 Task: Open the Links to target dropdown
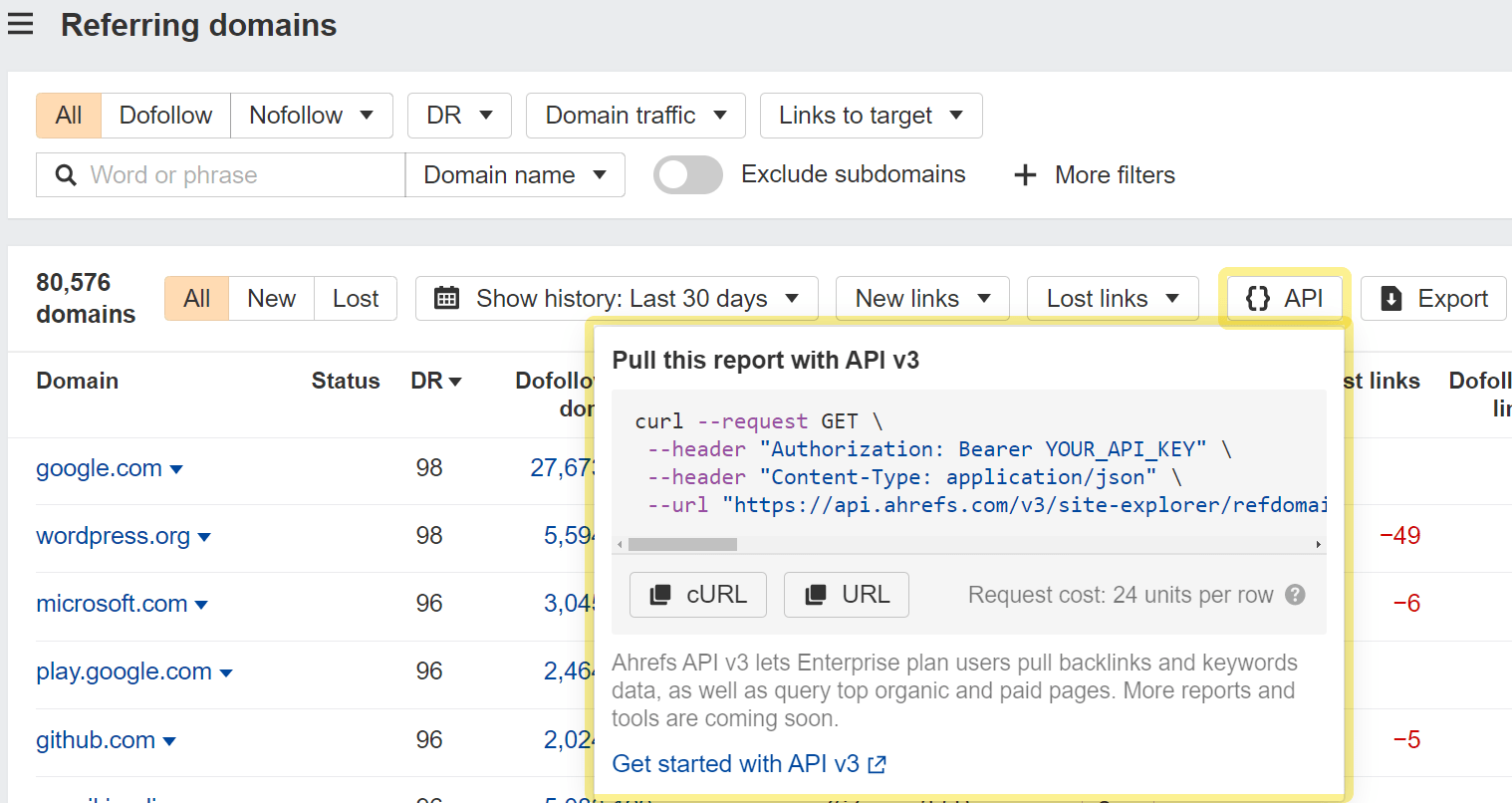point(871,115)
